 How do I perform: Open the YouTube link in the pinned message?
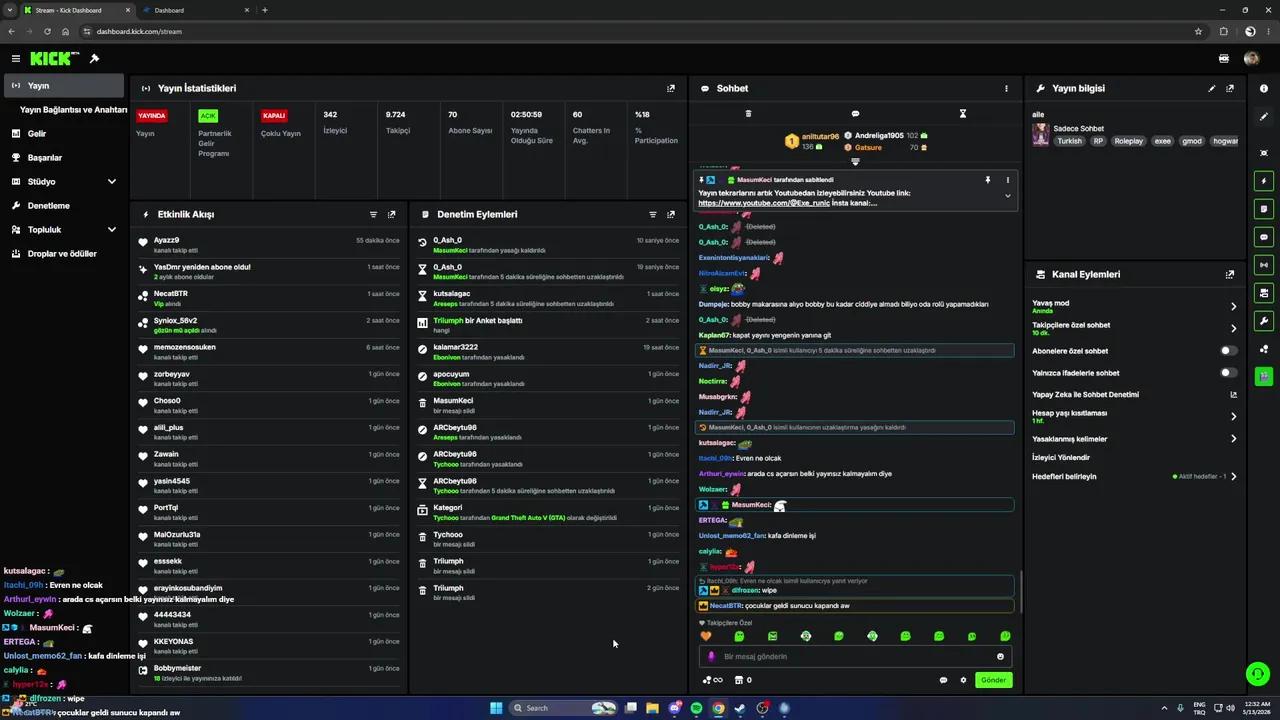pyautogui.click(x=765, y=203)
